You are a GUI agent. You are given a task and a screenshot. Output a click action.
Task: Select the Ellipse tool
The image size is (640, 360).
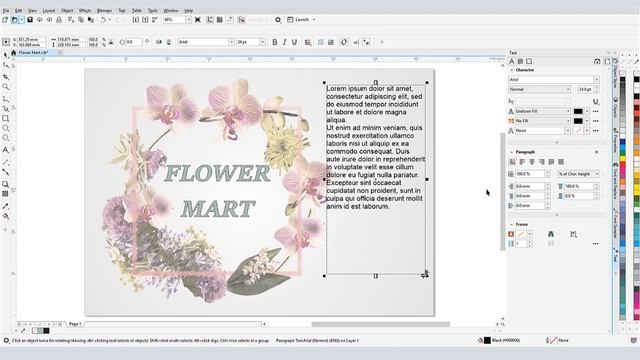pos(6,128)
